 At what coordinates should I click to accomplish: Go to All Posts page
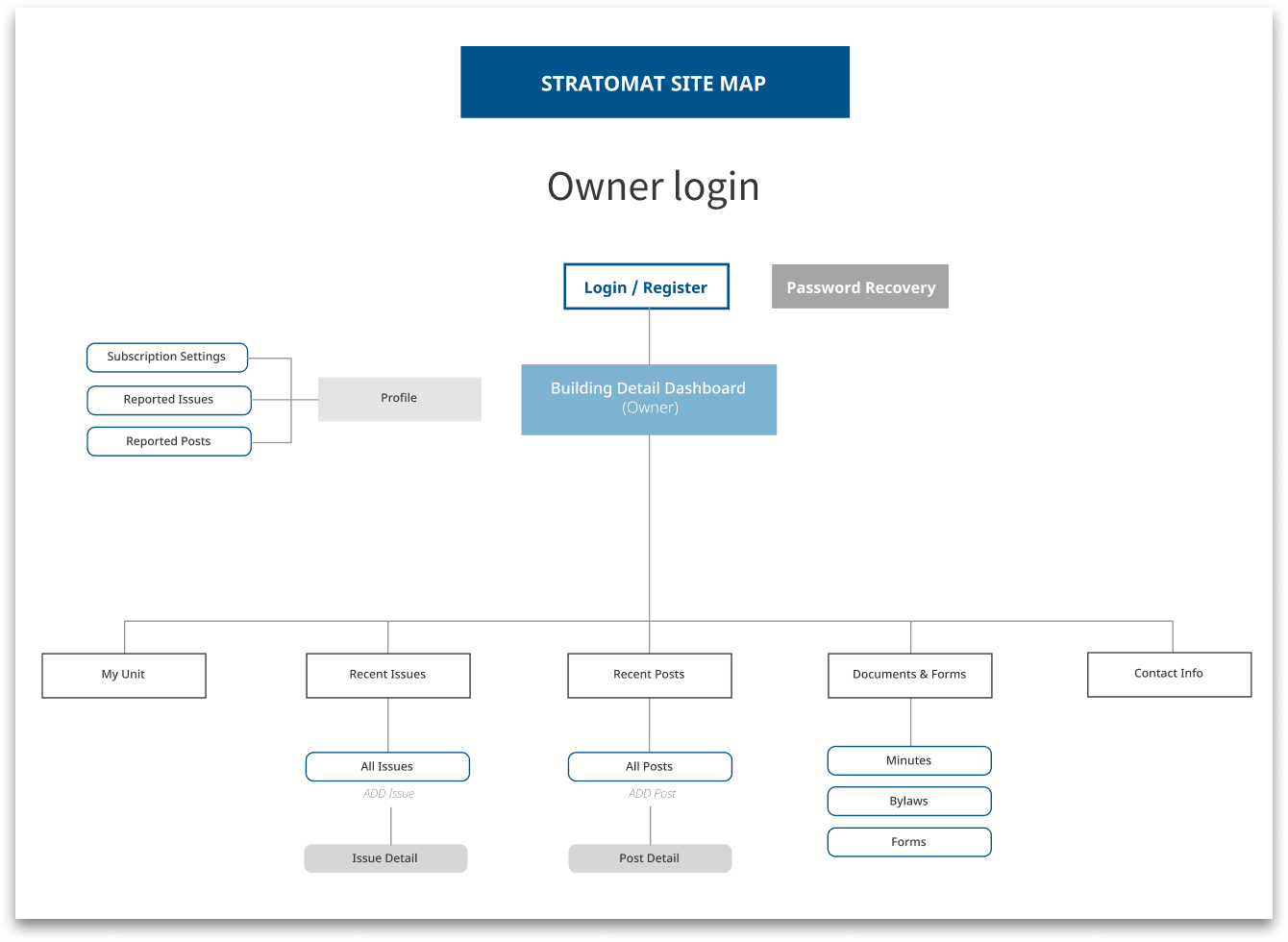click(649, 766)
